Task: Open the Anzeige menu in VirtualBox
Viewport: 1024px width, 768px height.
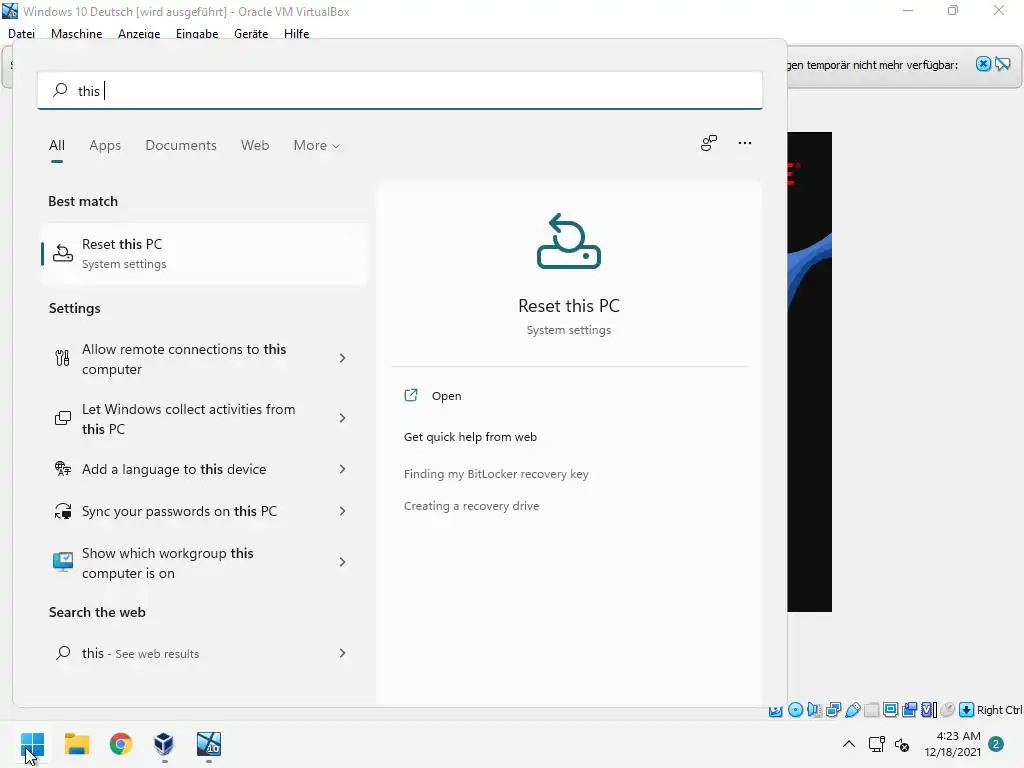Action: (138, 33)
